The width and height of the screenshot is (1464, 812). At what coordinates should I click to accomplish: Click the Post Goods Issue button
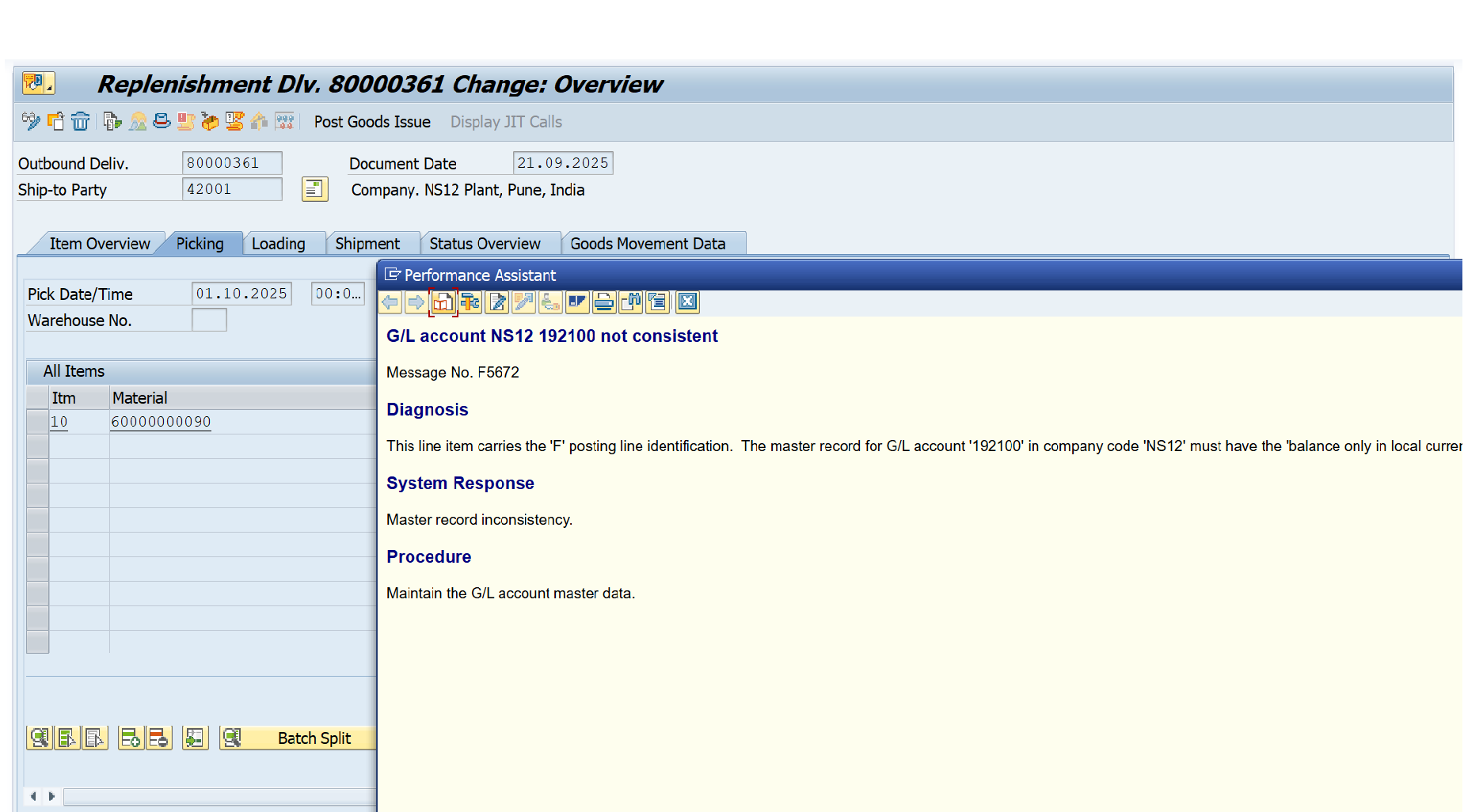[372, 122]
